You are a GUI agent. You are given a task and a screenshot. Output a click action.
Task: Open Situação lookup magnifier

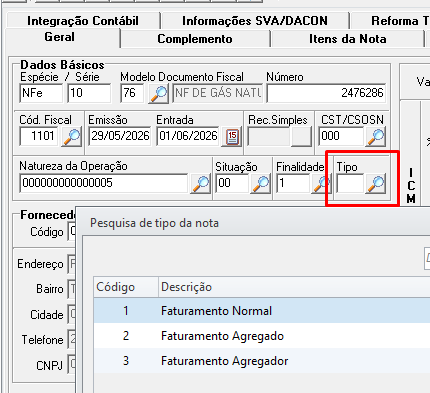click(x=260, y=183)
